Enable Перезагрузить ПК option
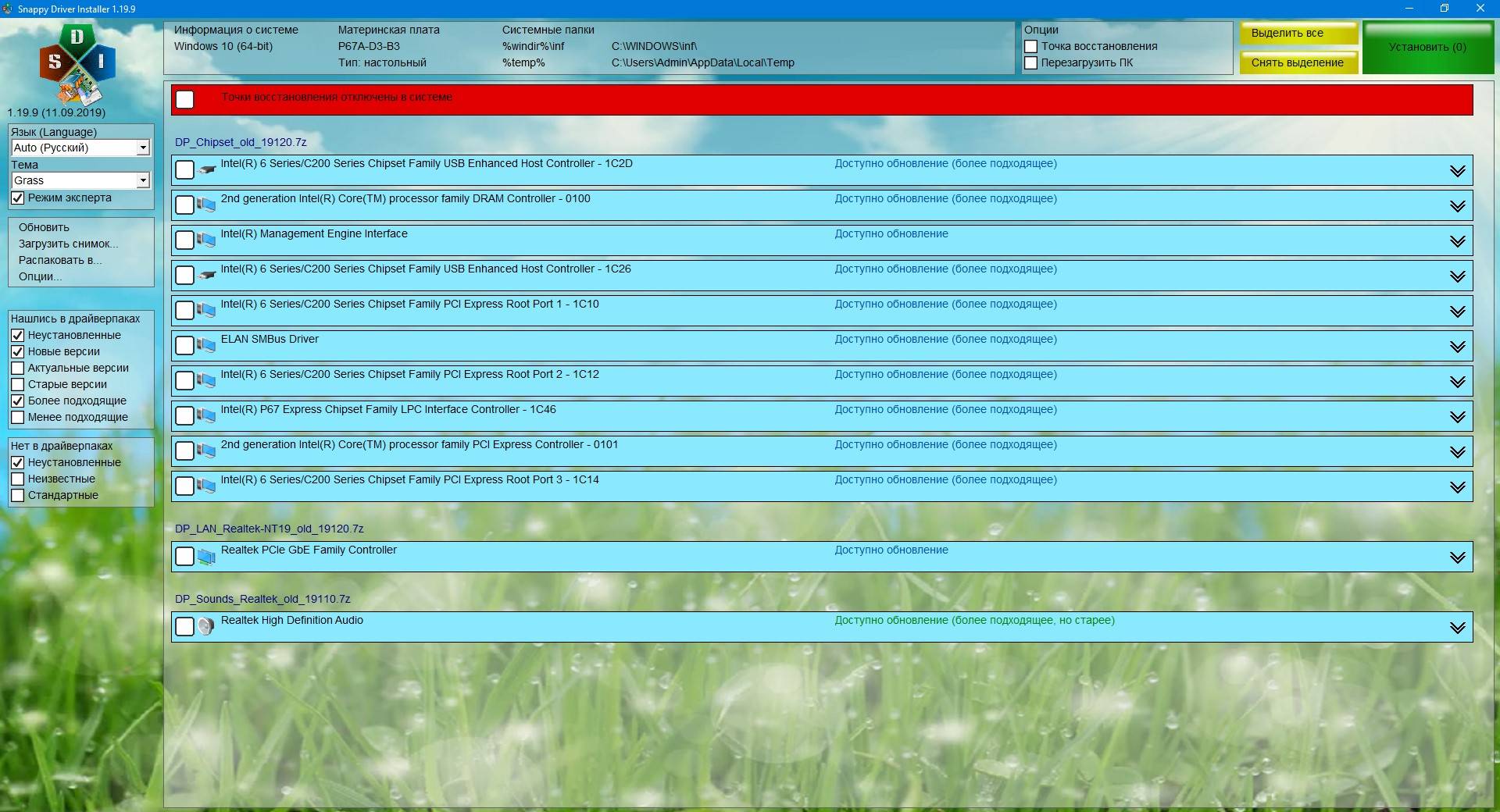The width and height of the screenshot is (1500, 812). [1031, 62]
